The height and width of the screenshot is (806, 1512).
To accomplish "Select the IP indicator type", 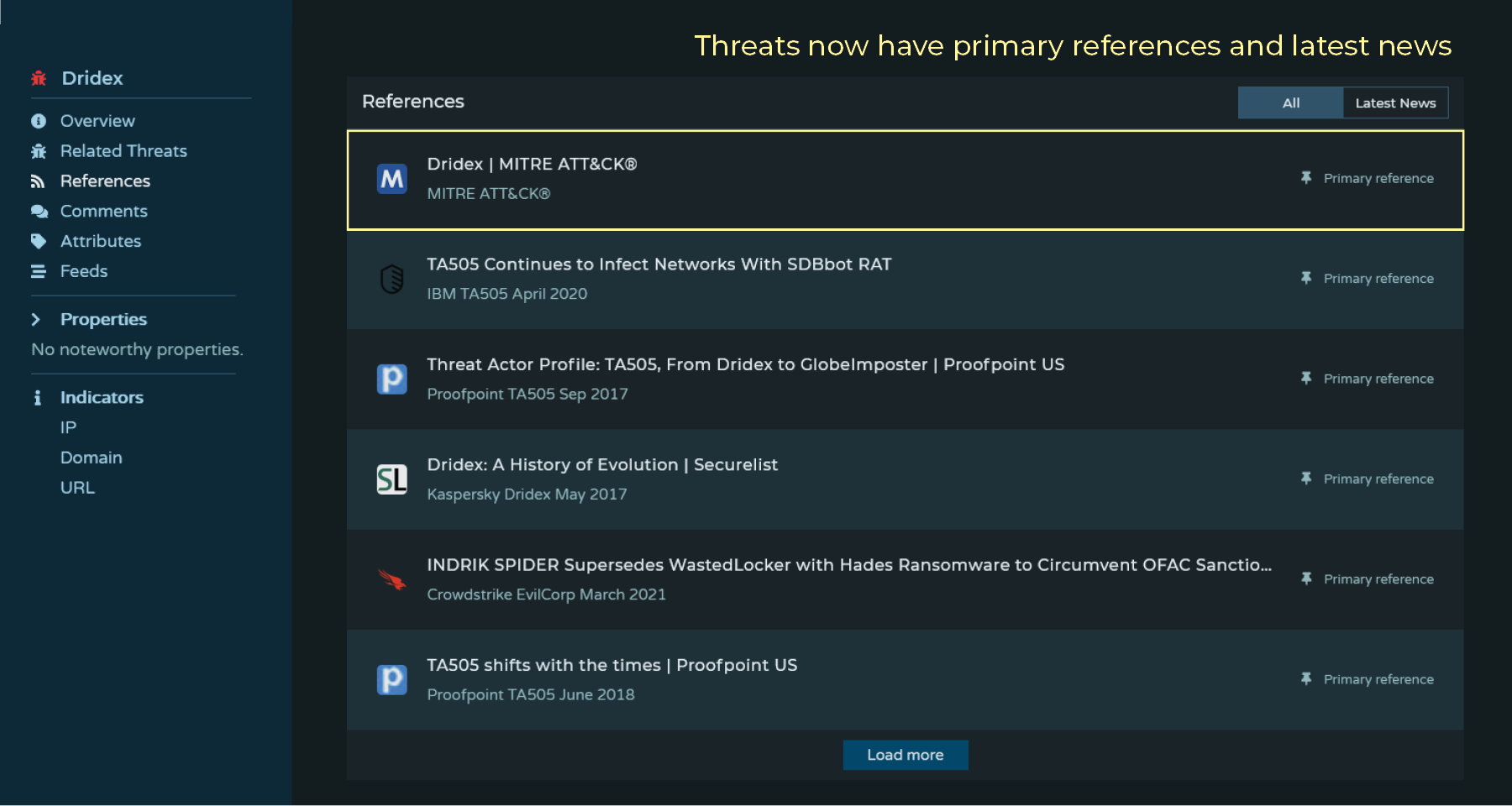I will (68, 427).
